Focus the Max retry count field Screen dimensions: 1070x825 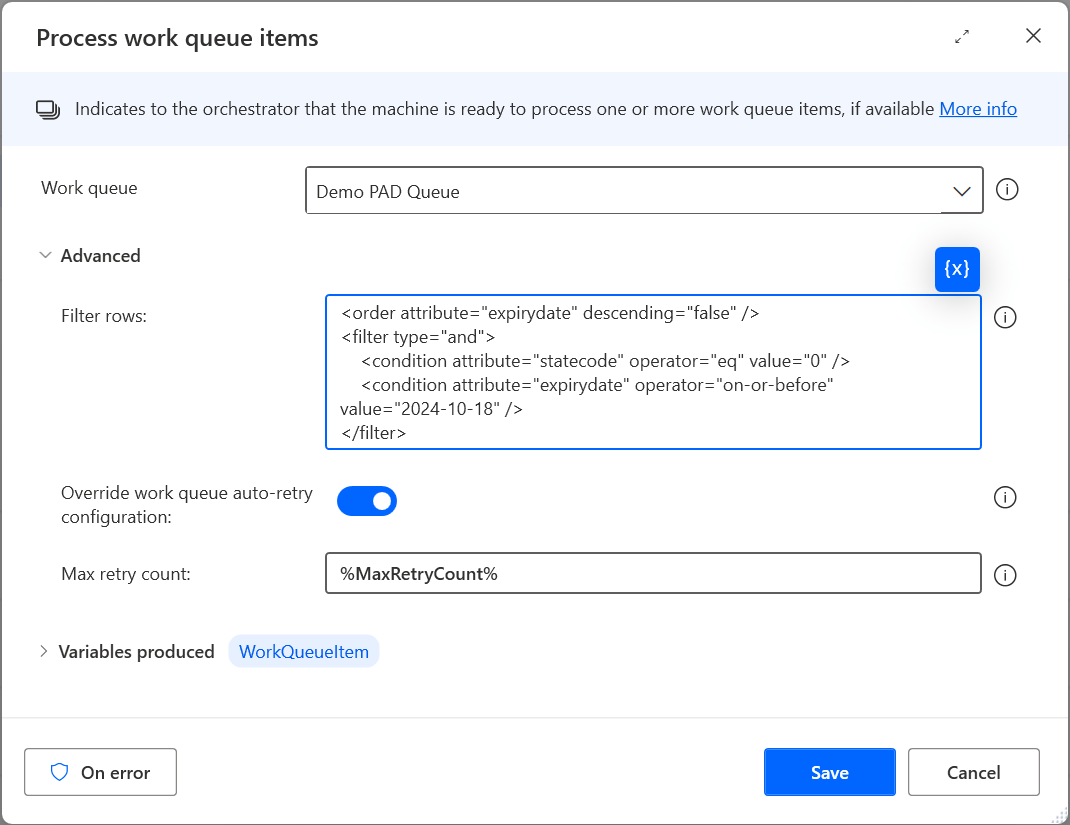click(652, 574)
